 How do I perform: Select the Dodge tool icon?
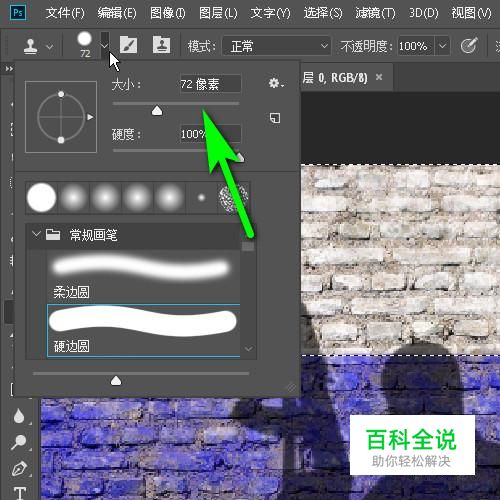pyautogui.click(x=19, y=443)
